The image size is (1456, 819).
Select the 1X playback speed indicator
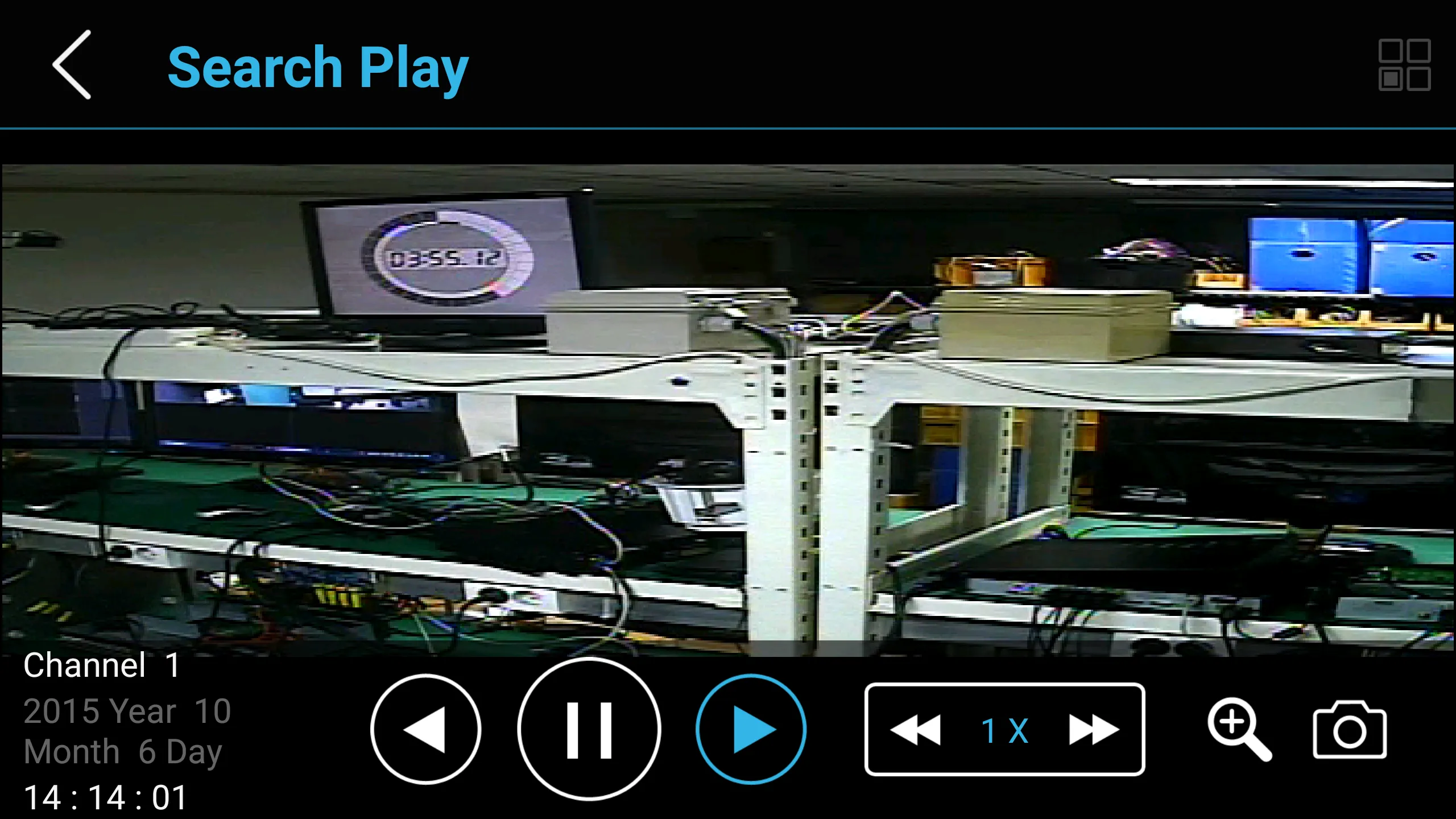[1001, 730]
